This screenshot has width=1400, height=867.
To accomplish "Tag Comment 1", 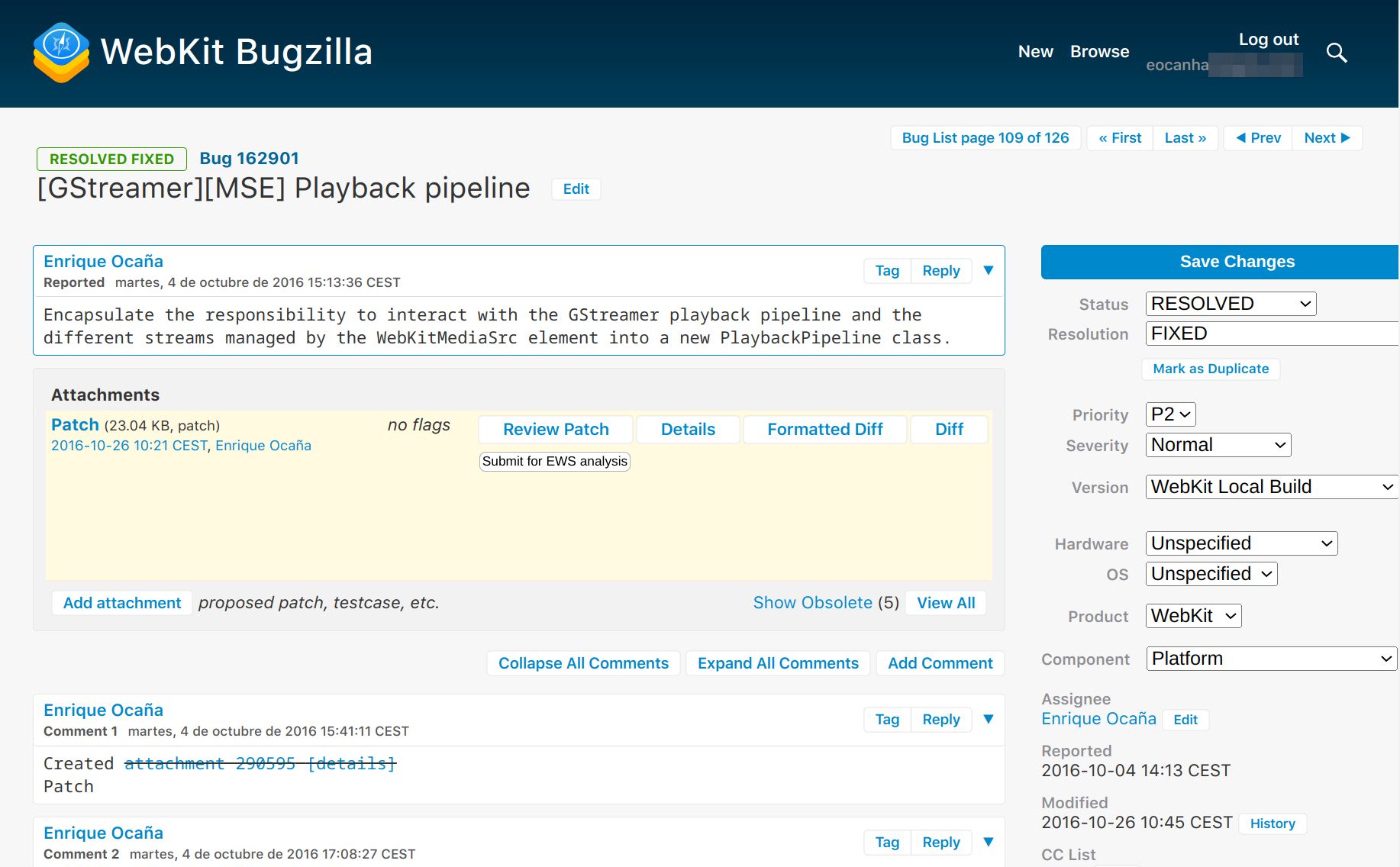I will [x=887, y=720].
